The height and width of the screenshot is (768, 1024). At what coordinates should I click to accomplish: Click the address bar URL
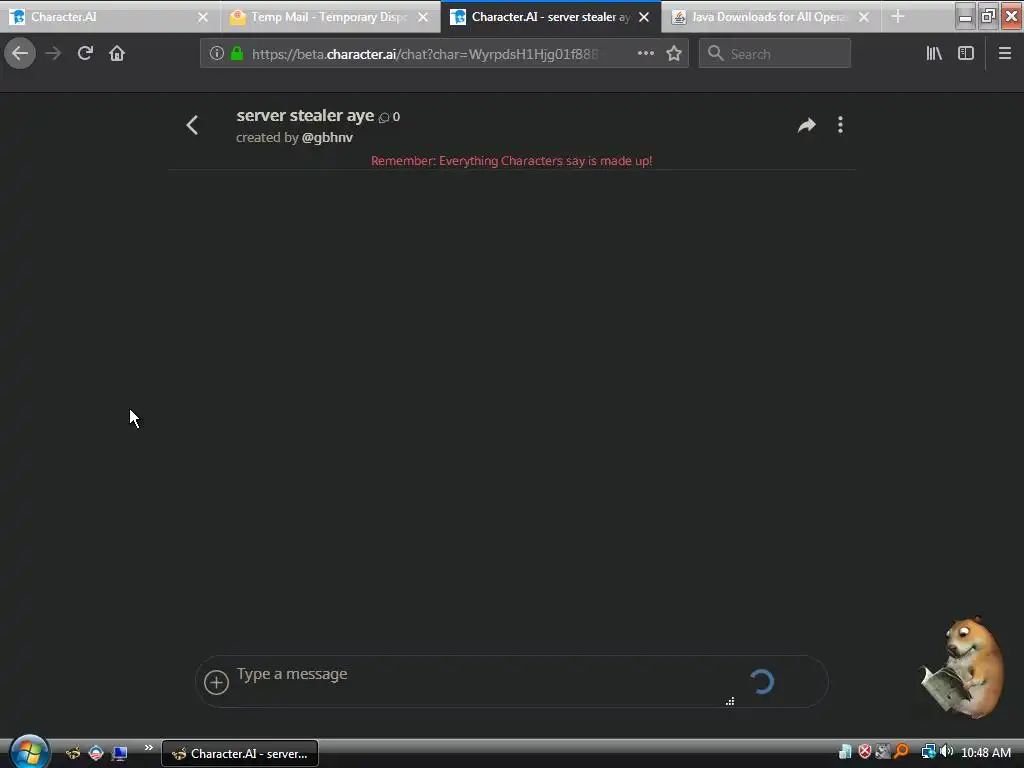coord(424,54)
